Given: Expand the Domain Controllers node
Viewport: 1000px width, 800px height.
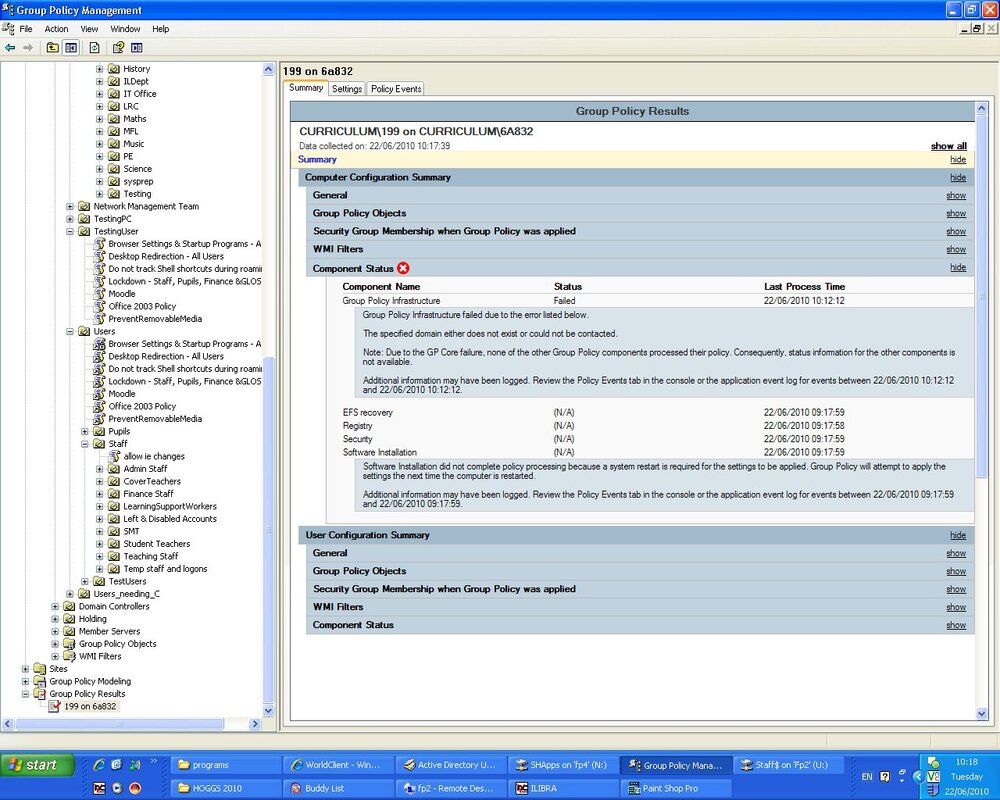Looking at the screenshot, I should [55, 607].
